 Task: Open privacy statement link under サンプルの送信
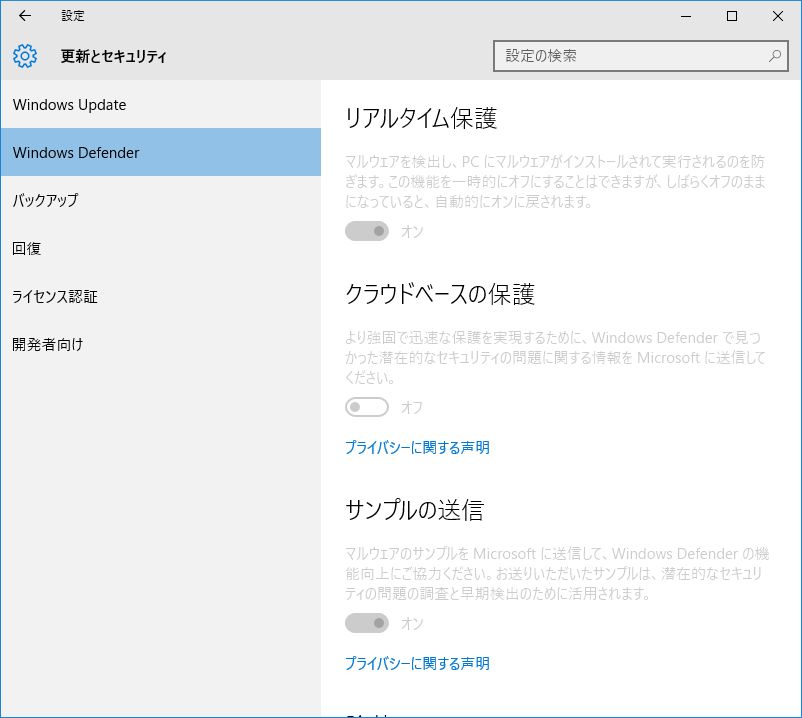(417, 663)
